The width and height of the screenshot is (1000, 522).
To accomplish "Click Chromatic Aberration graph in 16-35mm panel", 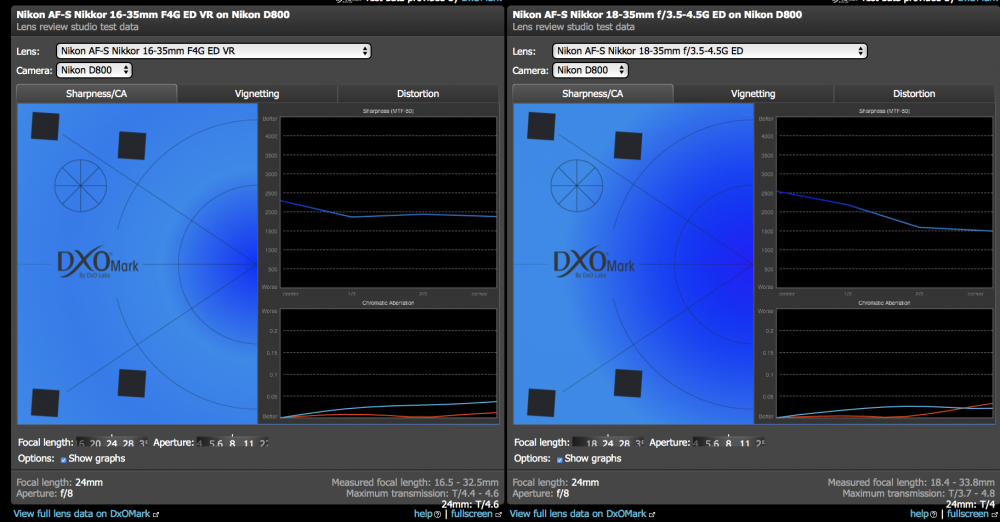I will (x=388, y=364).
